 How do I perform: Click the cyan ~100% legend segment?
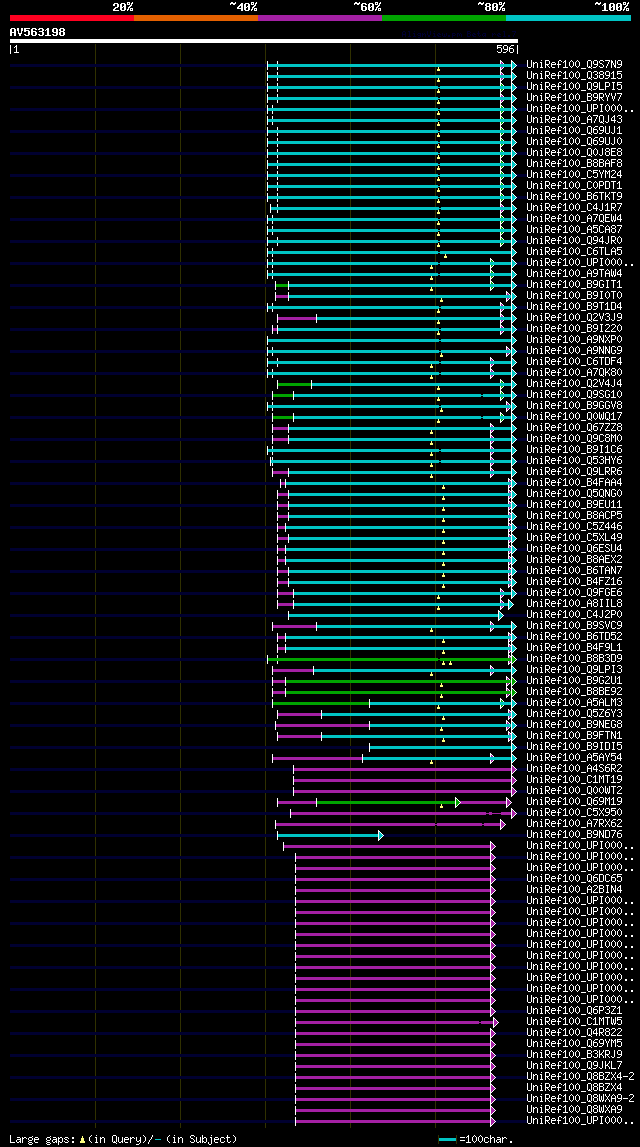pos(568,18)
